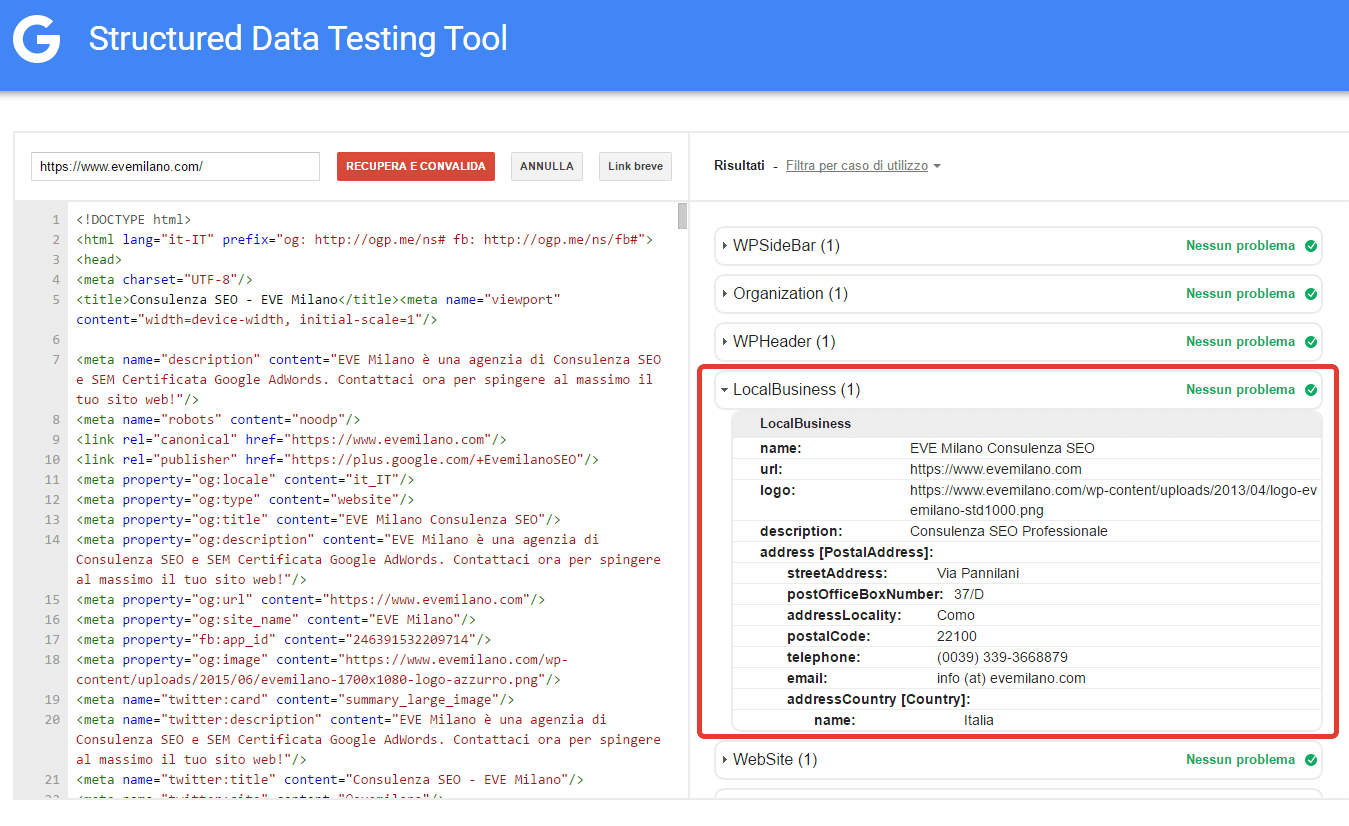Click the <head> code line
Viewport: 1349px width, 826px height.
tap(99, 260)
